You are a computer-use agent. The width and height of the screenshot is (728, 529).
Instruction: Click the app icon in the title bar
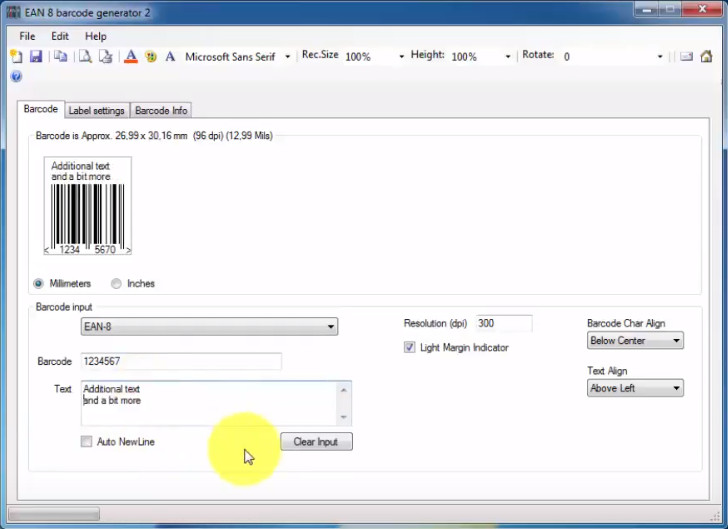point(13,12)
